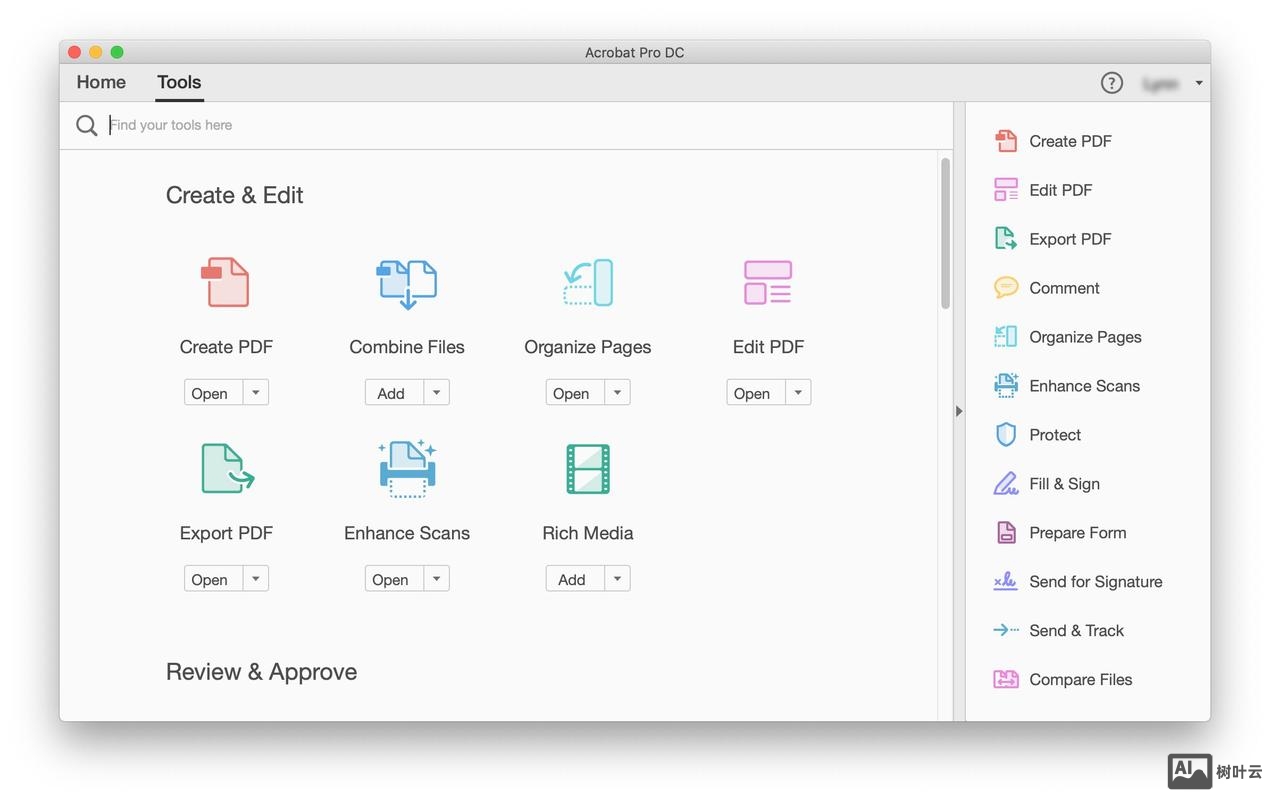Screen dimensions: 1270x800
Task: Open the Compare Files tool from sidebar
Action: click(x=1081, y=679)
